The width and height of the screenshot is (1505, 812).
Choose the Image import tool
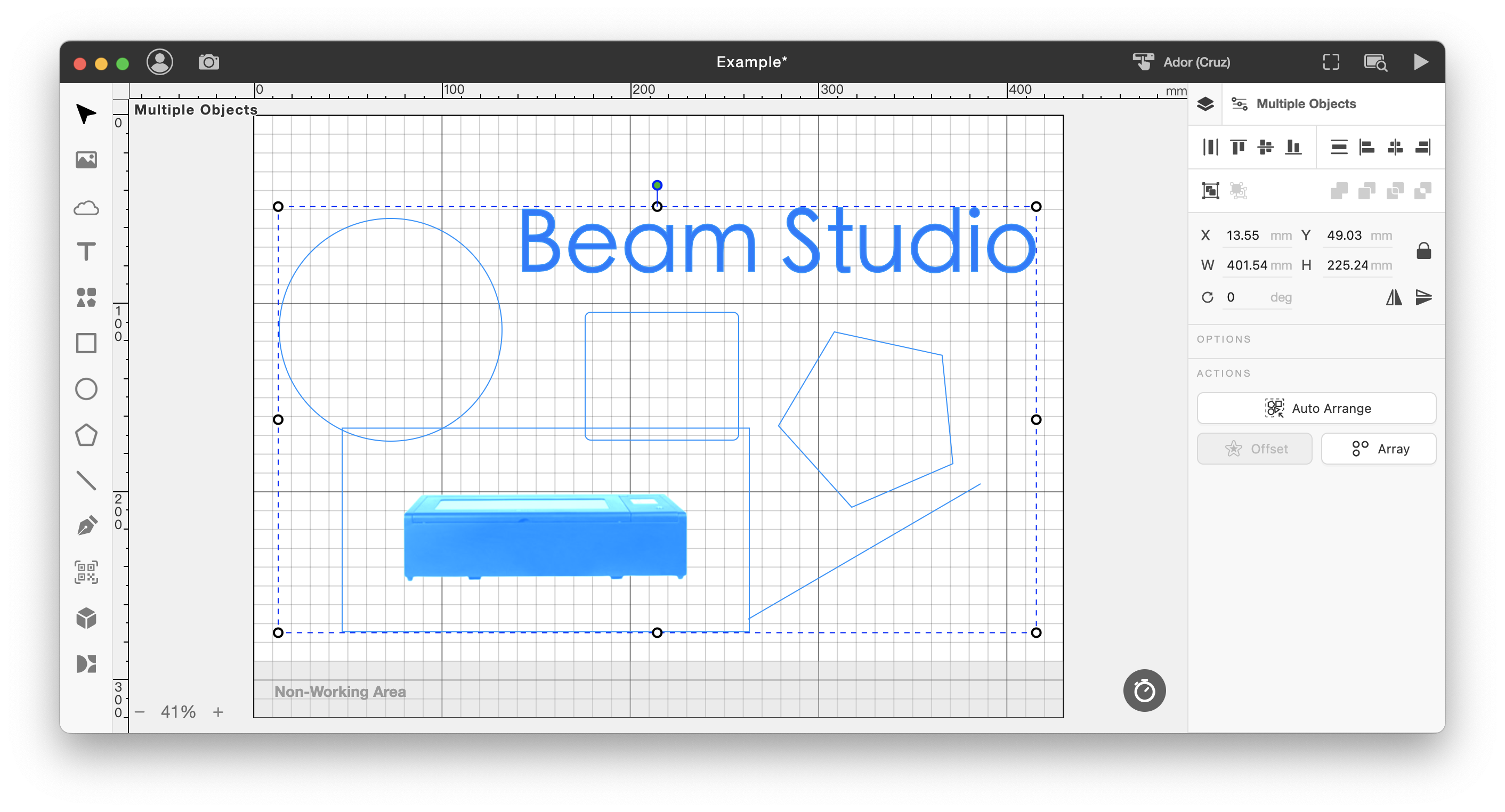tap(86, 159)
